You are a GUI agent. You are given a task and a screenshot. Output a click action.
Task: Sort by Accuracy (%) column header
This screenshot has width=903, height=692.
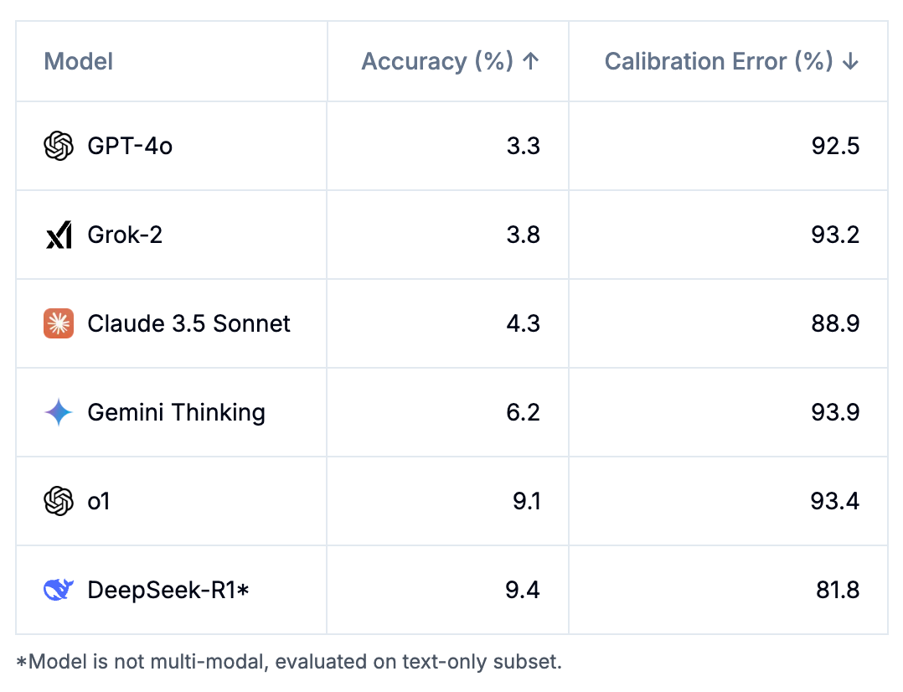click(x=450, y=61)
